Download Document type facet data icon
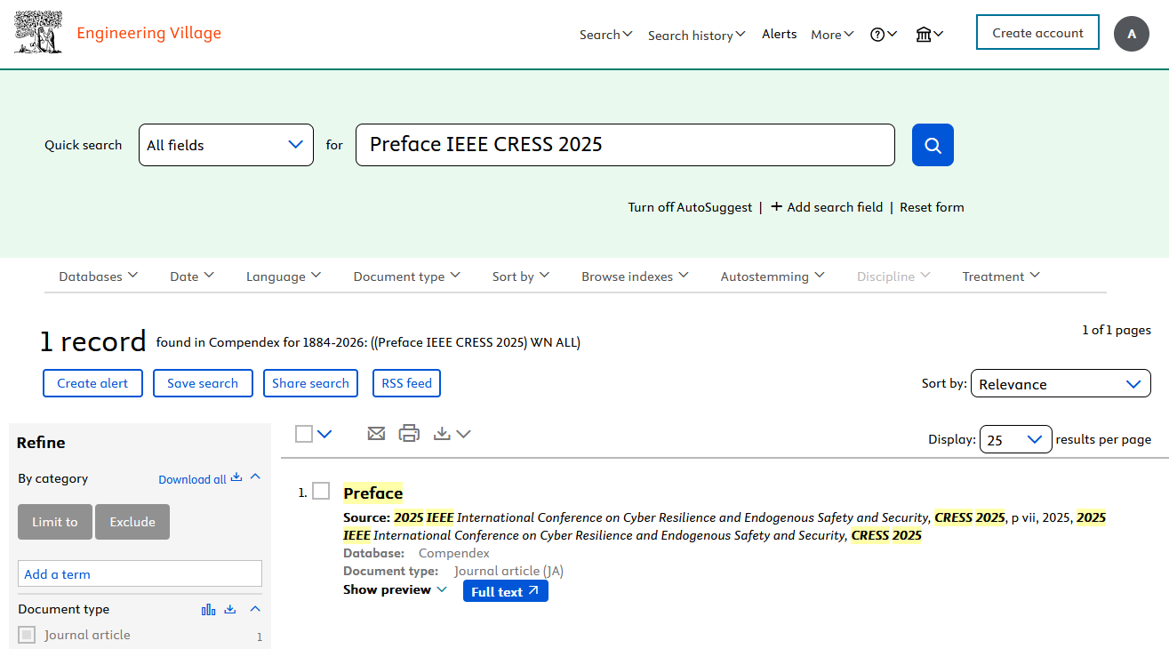 [x=230, y=610]
